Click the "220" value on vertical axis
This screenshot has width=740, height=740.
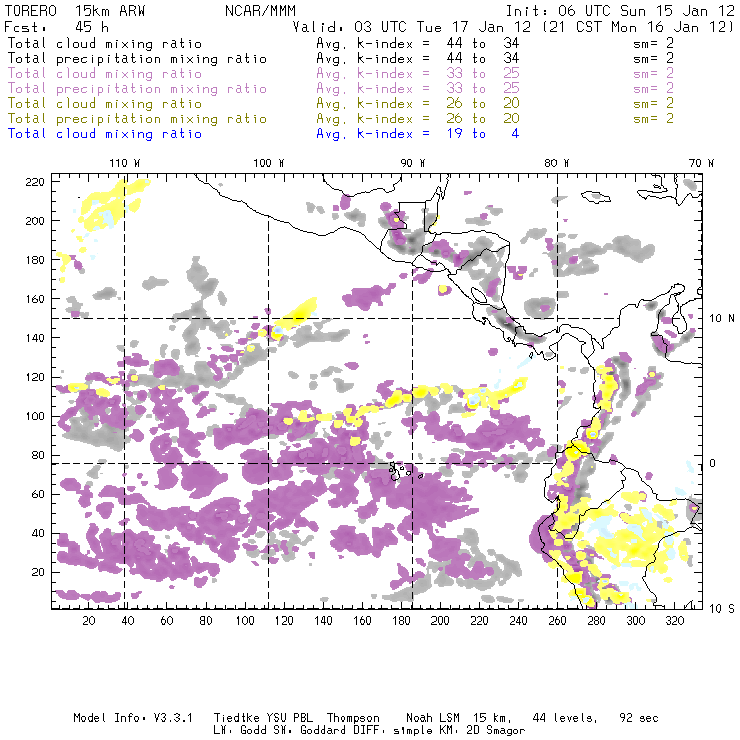click(35, 182)
